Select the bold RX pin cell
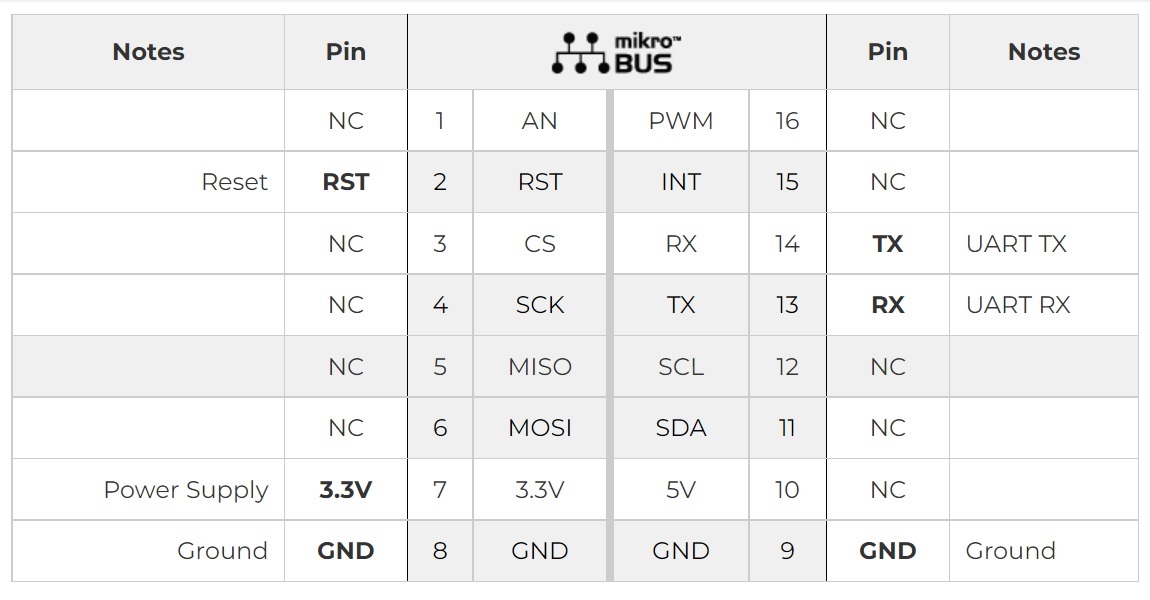1150x600 pixels. pos(888,305)
